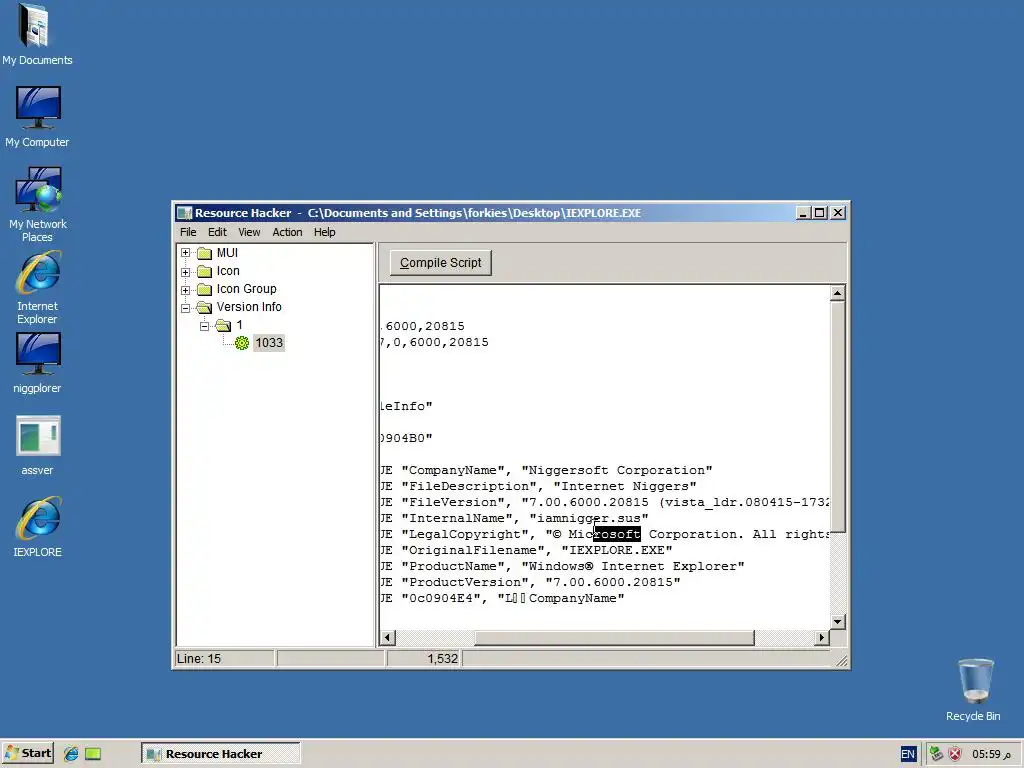Image resolution: width=1024 pixels, height=768 pixels.
Task: Open the Recycle Bin
Action: click(973, 690)
